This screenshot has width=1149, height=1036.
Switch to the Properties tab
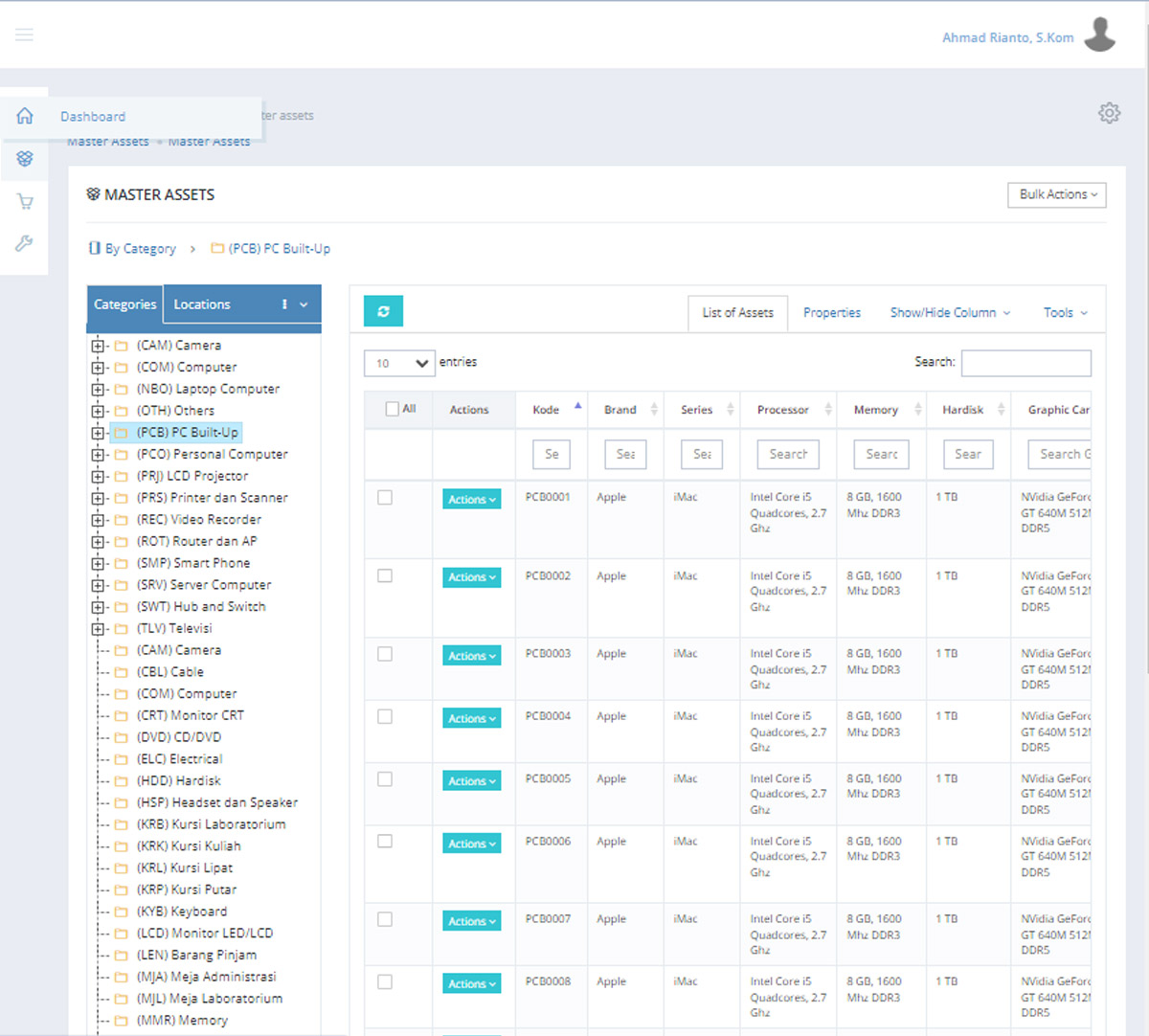[831, 313]
